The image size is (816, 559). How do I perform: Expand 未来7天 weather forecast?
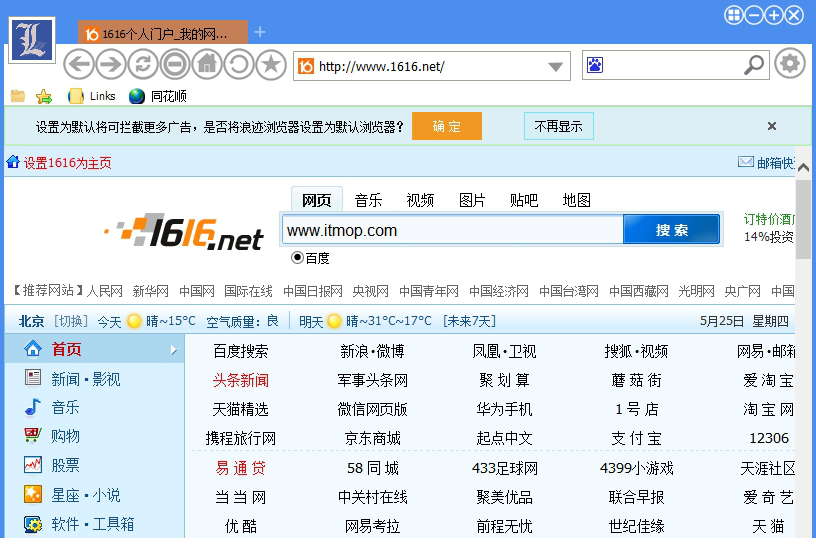coord(469,321)
